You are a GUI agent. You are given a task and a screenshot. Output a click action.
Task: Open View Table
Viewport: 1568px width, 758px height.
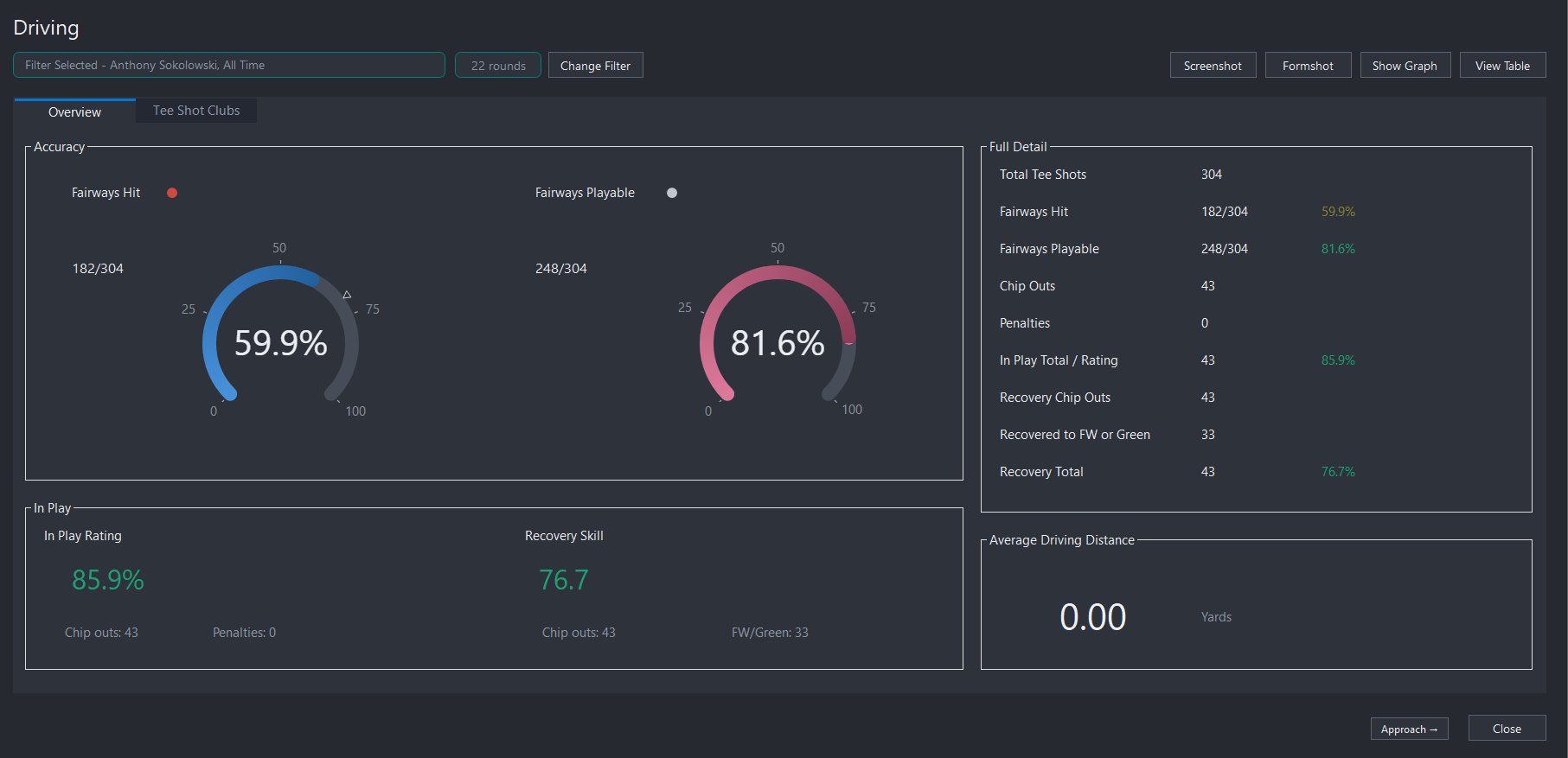coord(1502,65)
